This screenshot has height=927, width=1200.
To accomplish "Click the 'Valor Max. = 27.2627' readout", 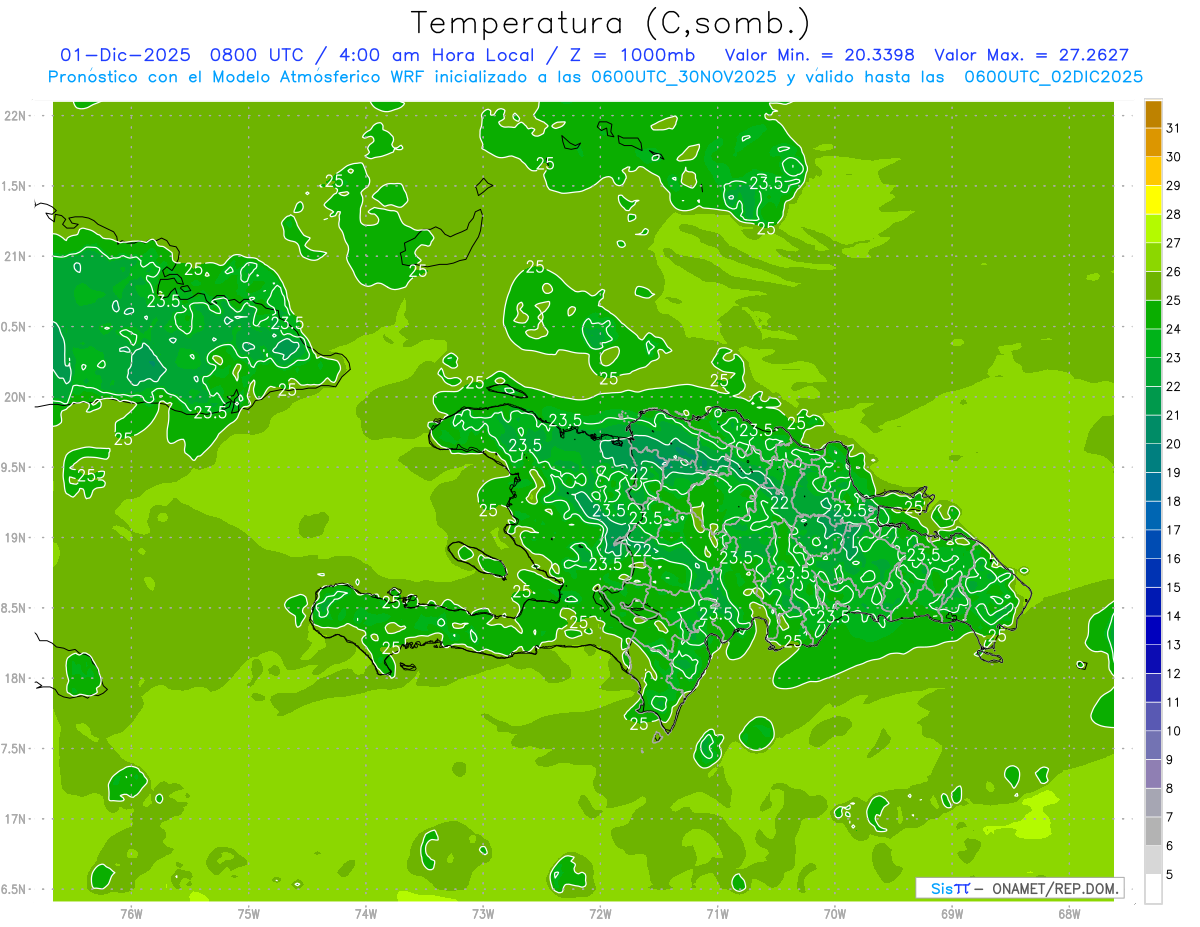I will point(1031,55).
